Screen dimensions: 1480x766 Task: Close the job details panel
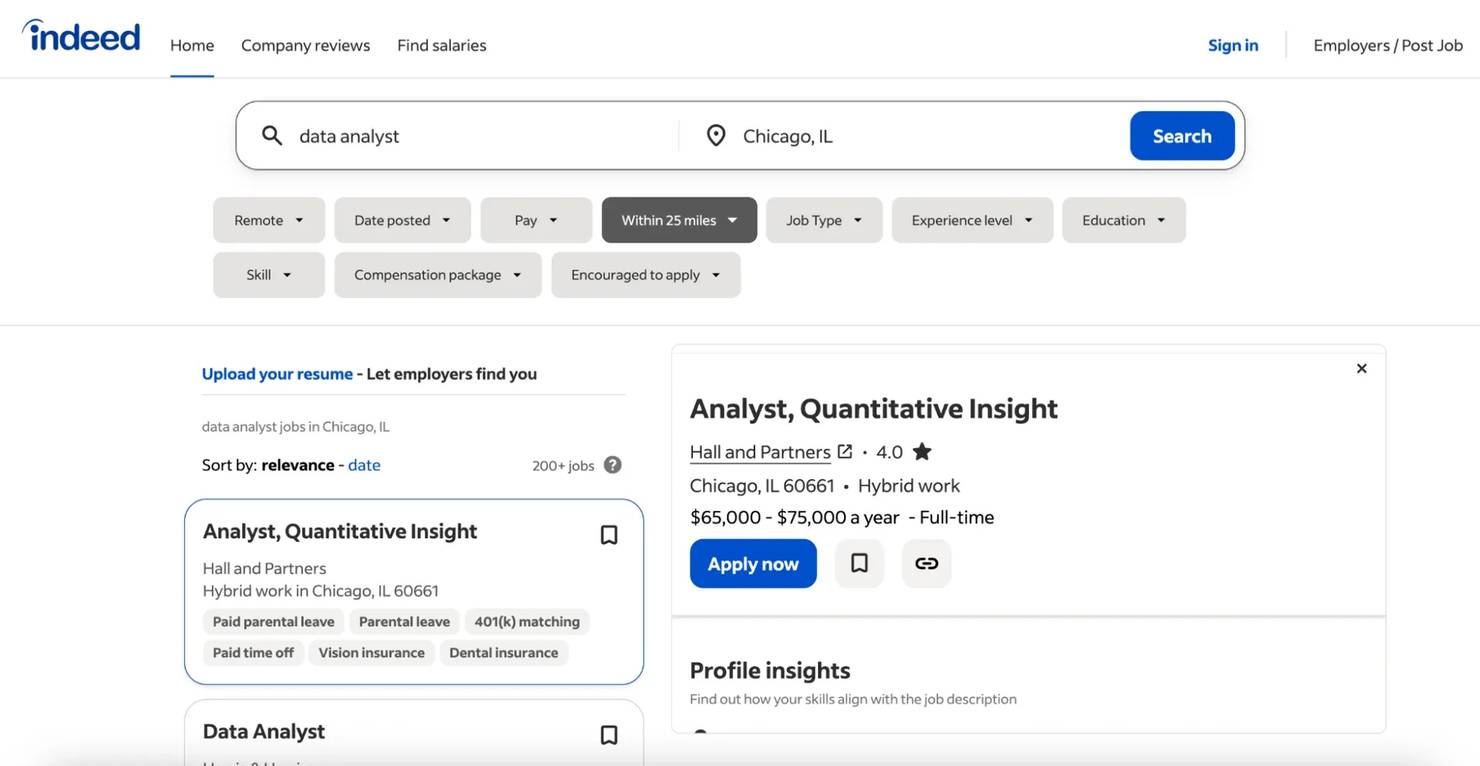[1361, 369]
